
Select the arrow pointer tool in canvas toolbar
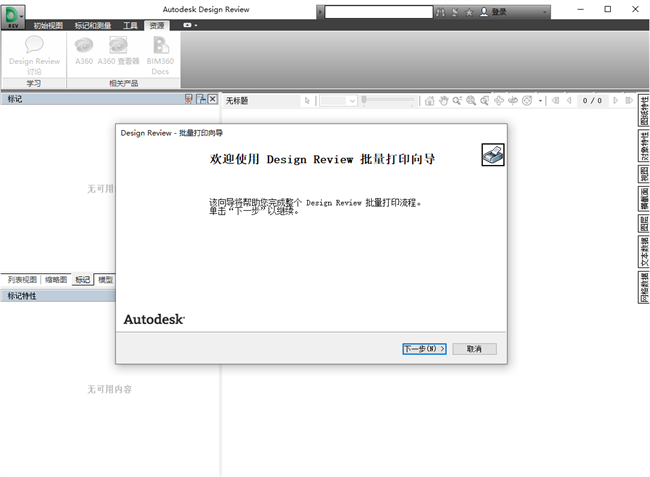coord(307,101)
